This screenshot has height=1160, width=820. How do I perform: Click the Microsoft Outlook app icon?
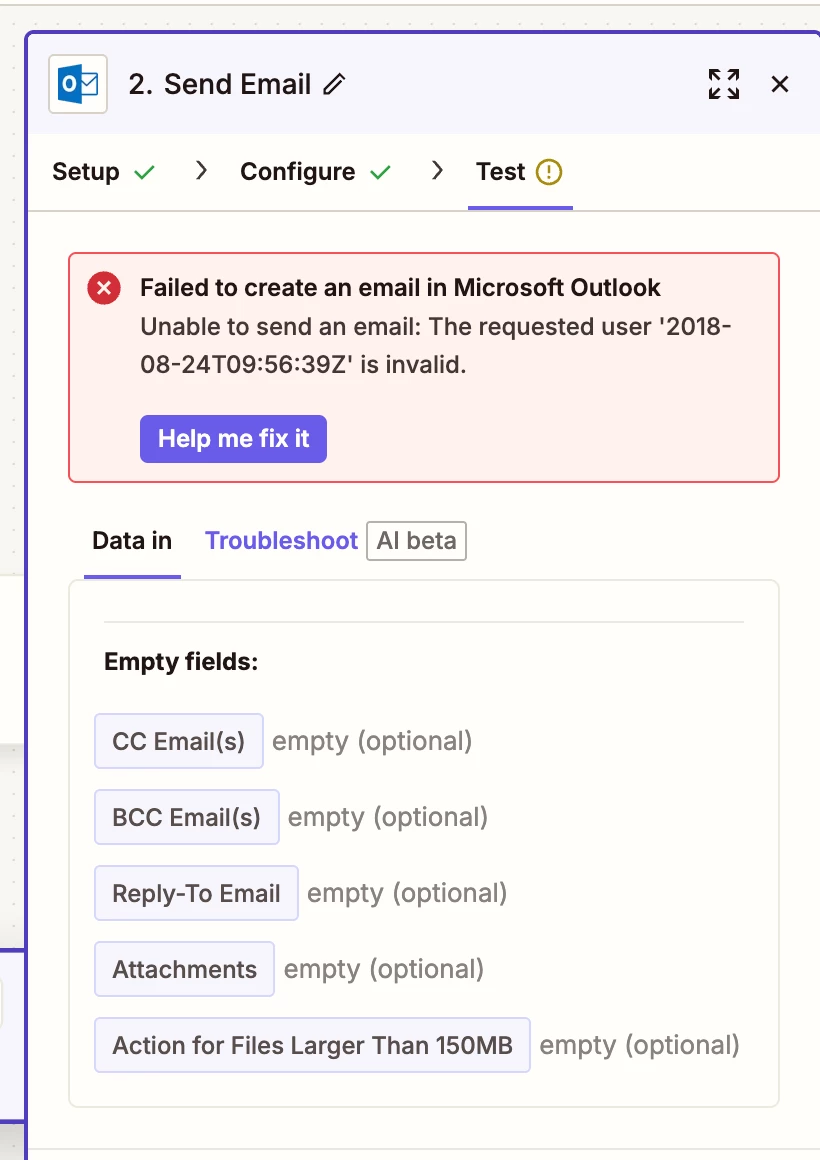pyautogui.click(x=78, y=84)
